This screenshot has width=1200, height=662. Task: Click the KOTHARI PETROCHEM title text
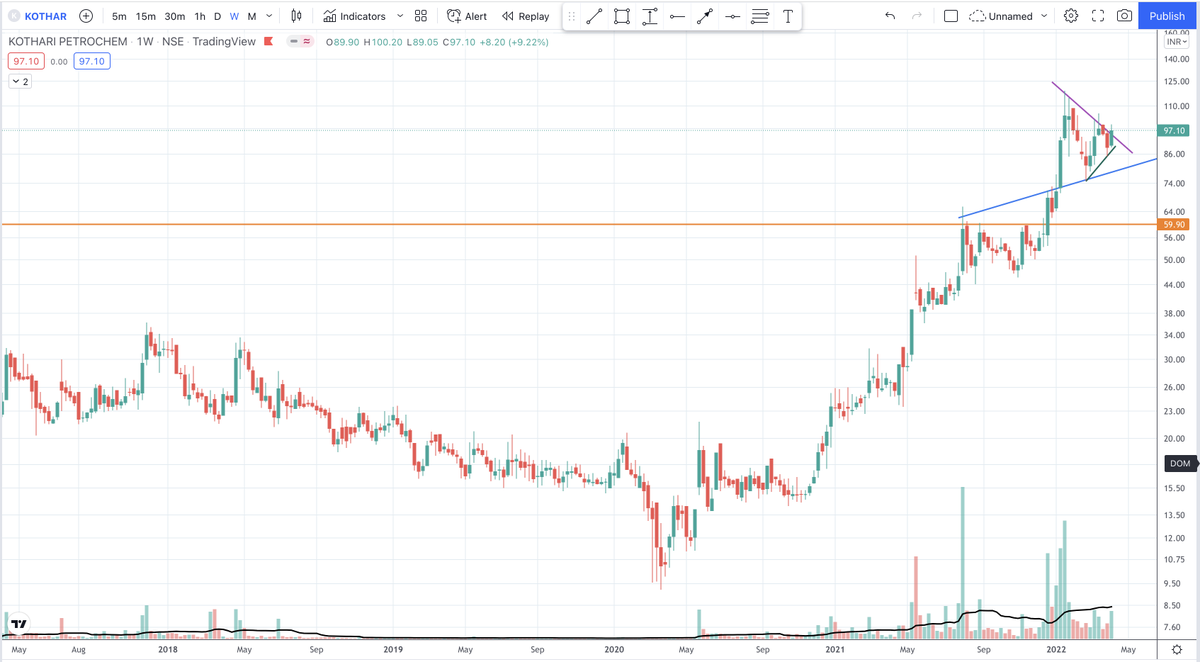67,43
